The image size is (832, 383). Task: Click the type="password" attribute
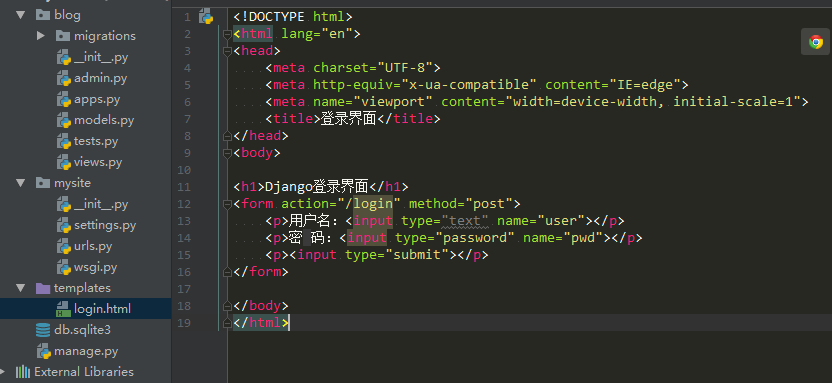(455, 238)
